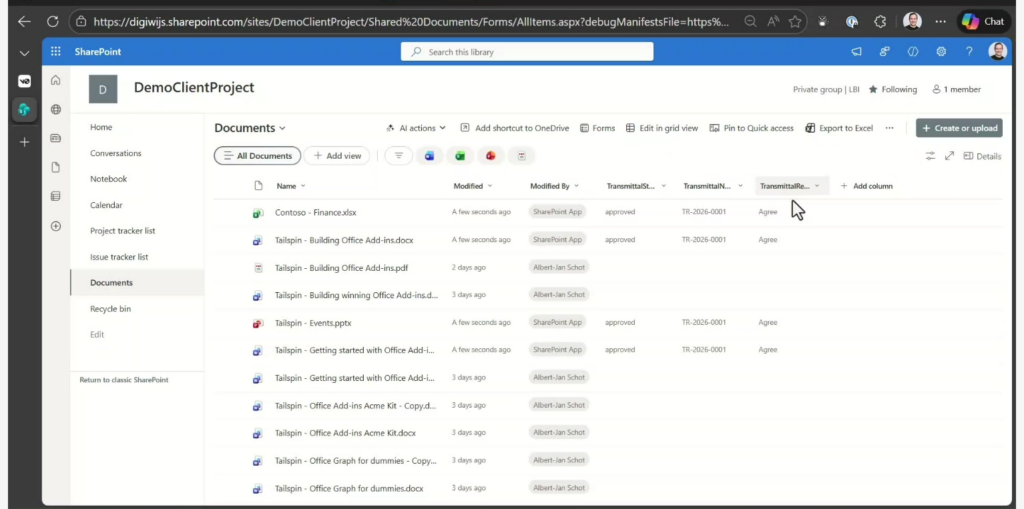
Task: Open the more commands ellipsis in toolbar
Action: coord(889,128)
